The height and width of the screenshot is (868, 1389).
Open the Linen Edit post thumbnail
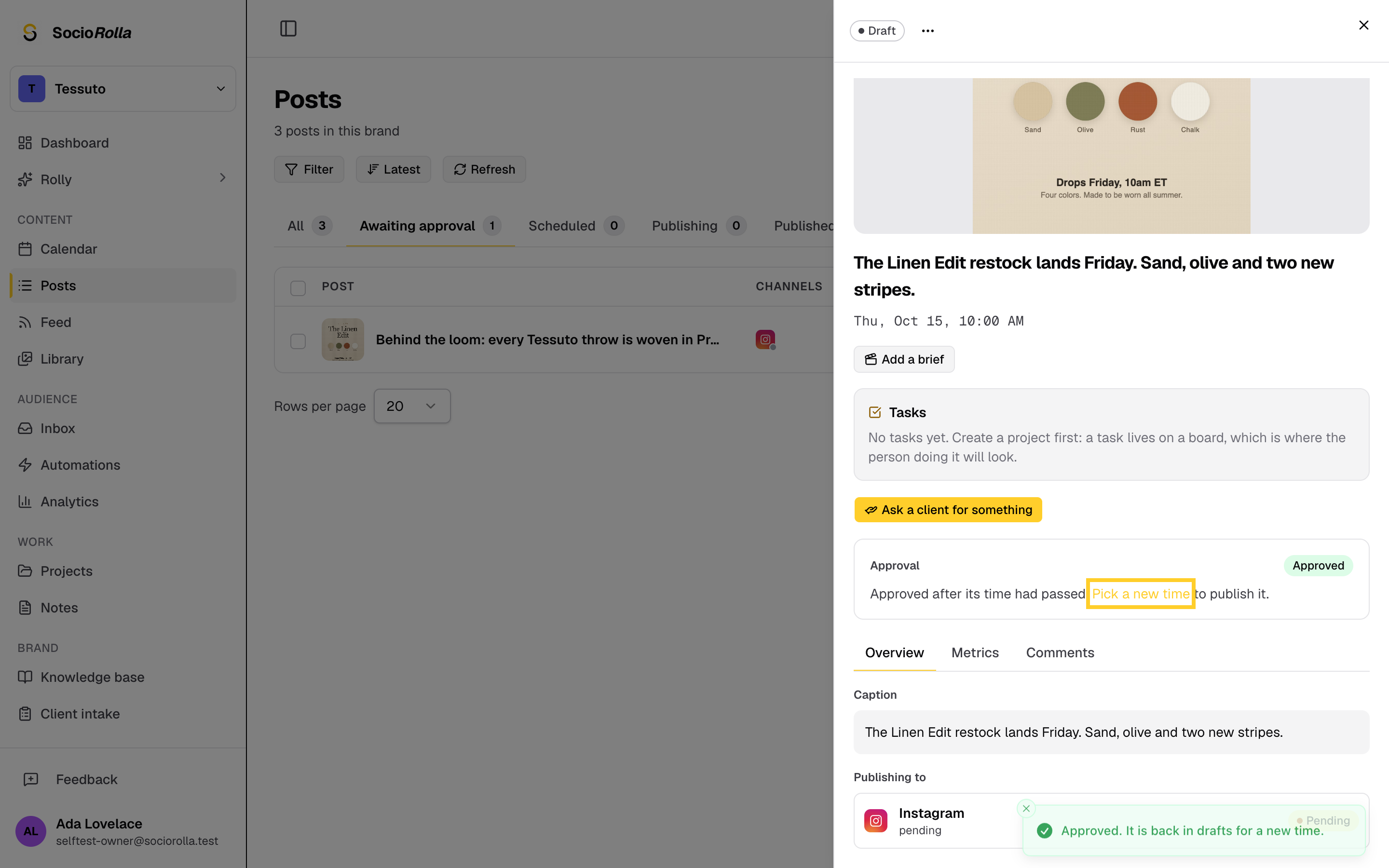342,339
